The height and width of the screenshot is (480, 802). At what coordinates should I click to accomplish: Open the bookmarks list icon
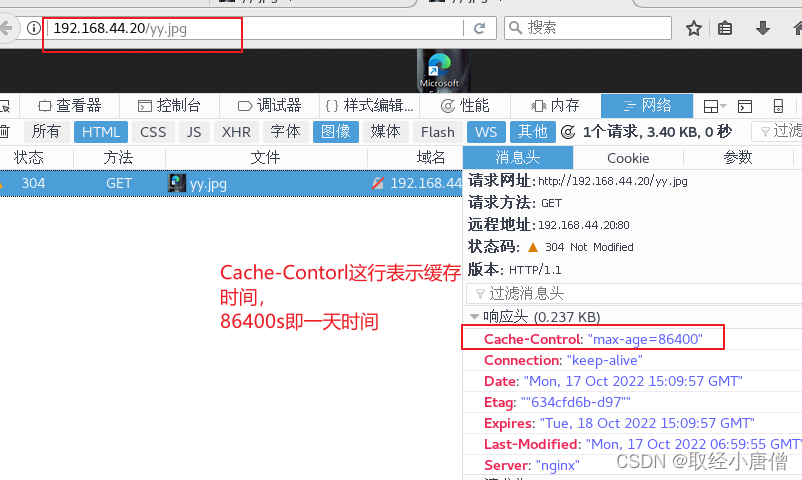click(725, 28)
